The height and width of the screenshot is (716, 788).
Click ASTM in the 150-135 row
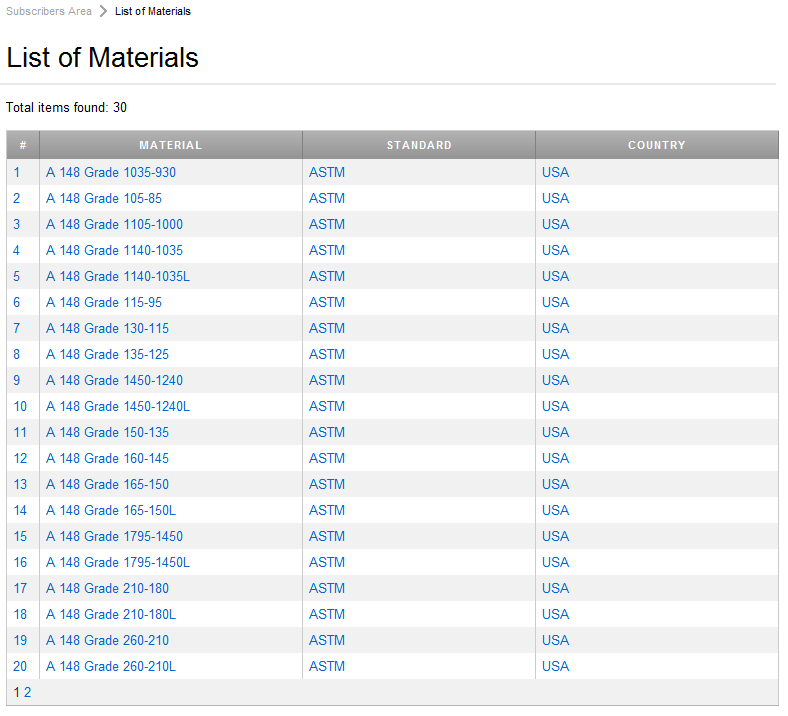point(327,433)
